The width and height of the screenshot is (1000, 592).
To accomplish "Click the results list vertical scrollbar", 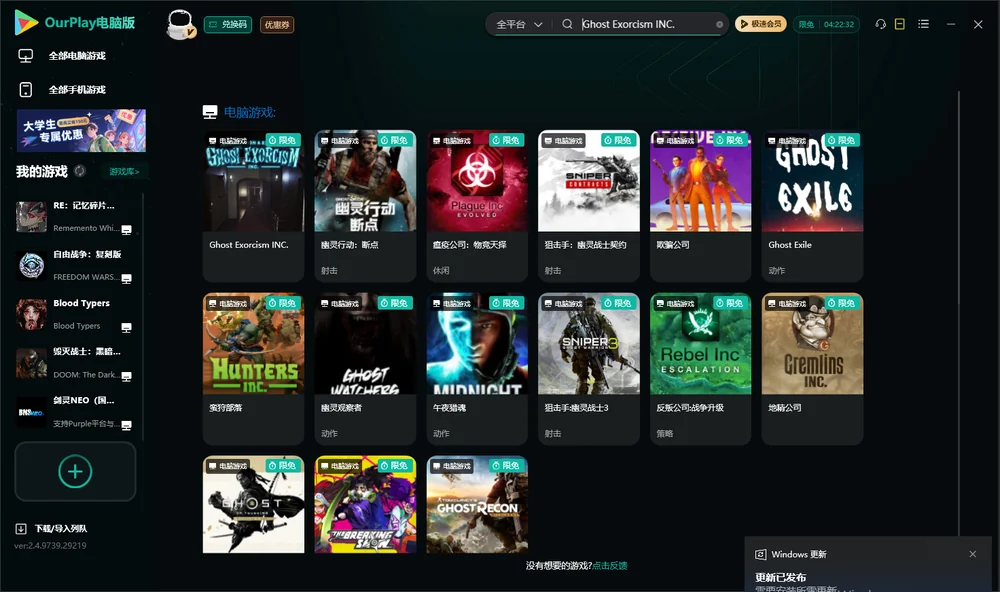I will tap(959, 313).
